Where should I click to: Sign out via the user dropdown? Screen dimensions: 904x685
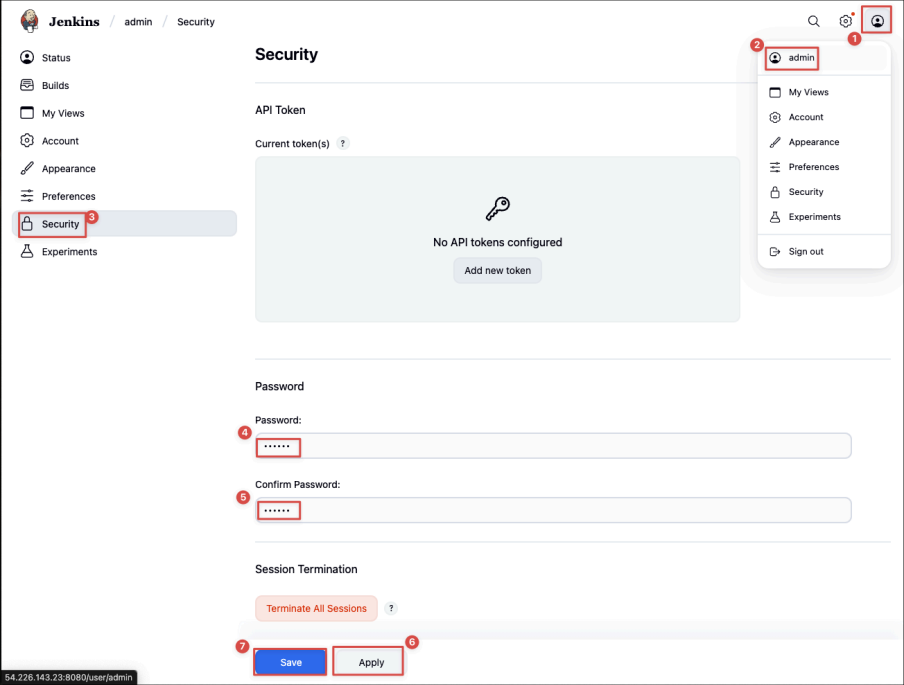824,251
